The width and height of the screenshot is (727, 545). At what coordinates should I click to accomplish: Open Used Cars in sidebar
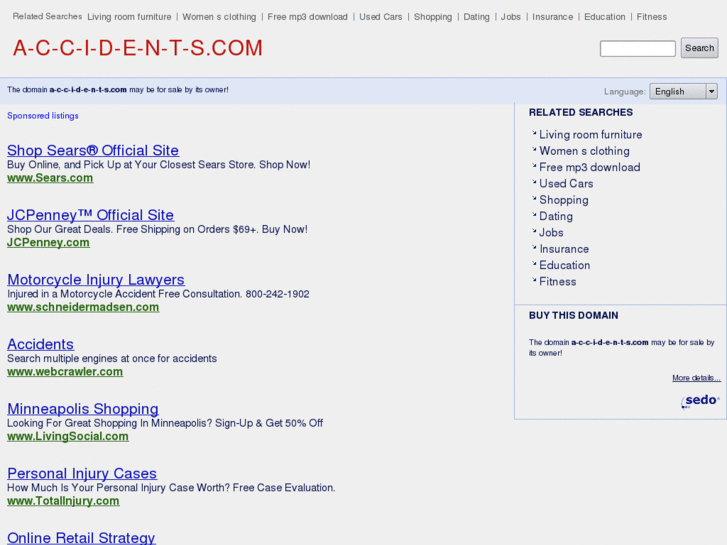[x=566, y=184]
